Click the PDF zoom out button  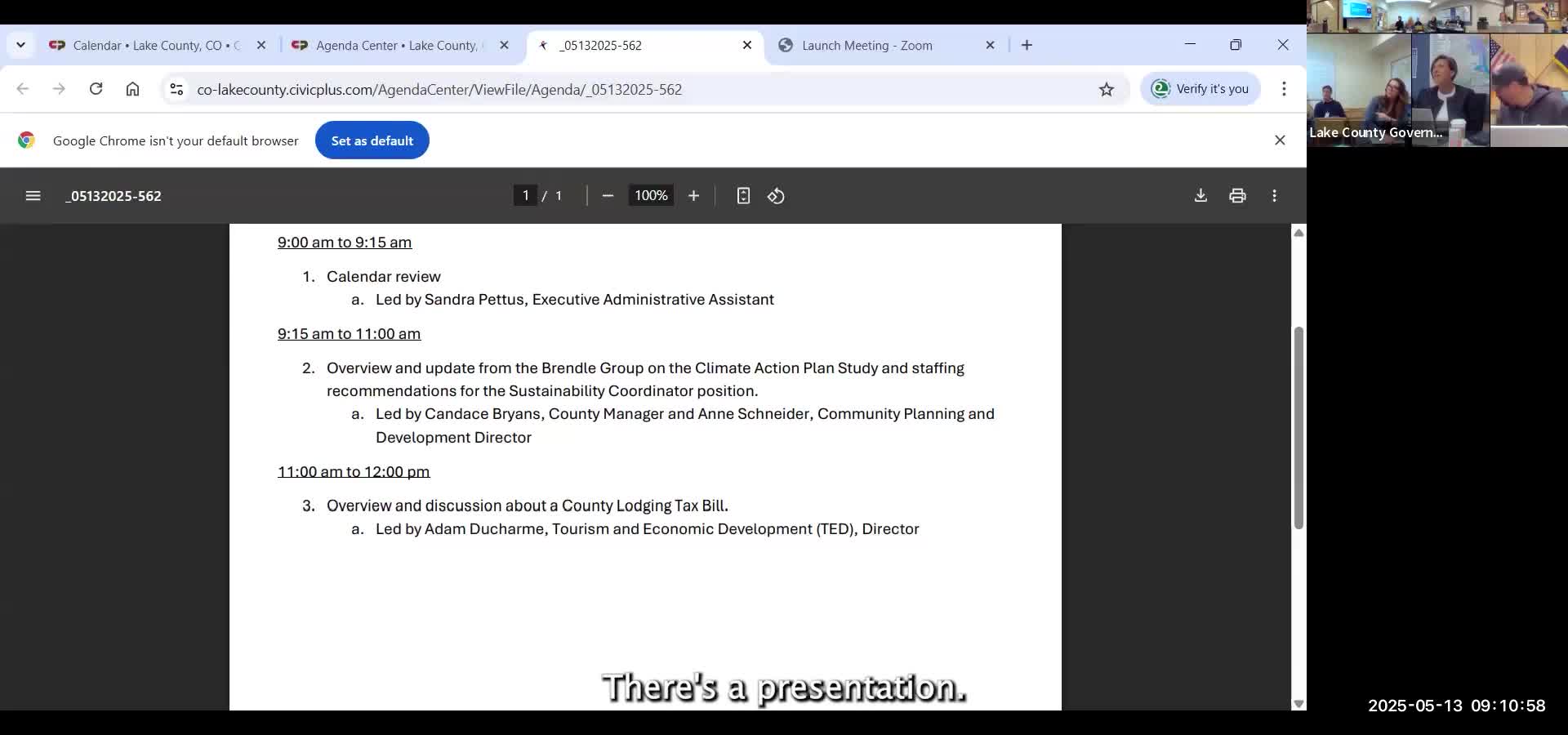[608, 196]
